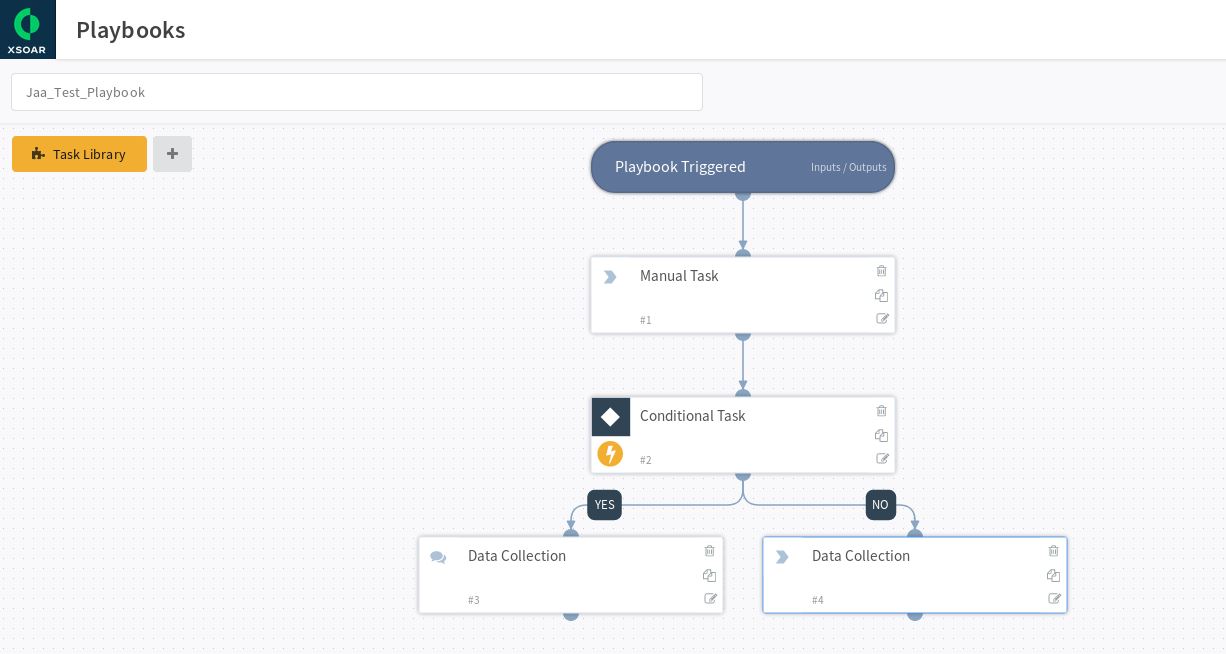Click the Jaa_Test_Playbook name field
The width and height of the screenshot is (1226, 654).
[x=357, y=92]
